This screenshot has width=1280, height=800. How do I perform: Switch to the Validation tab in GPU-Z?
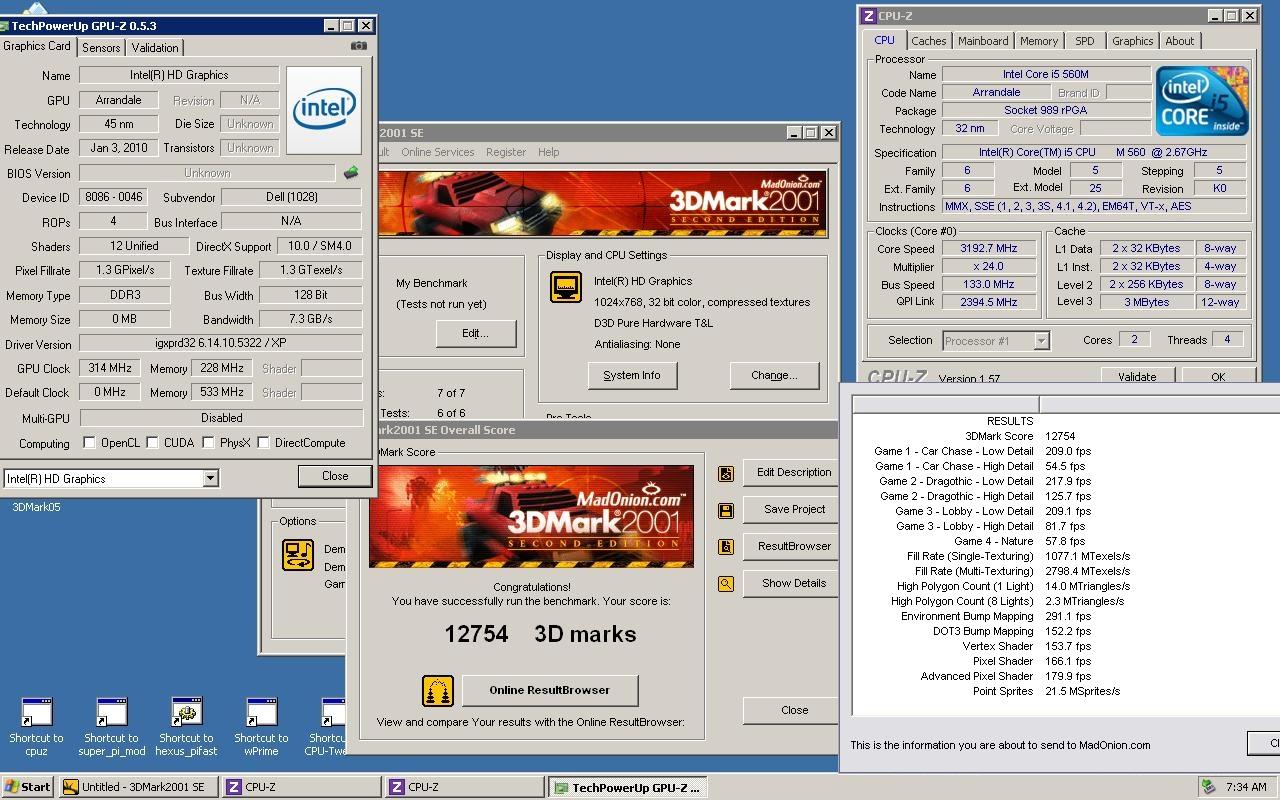155,47
